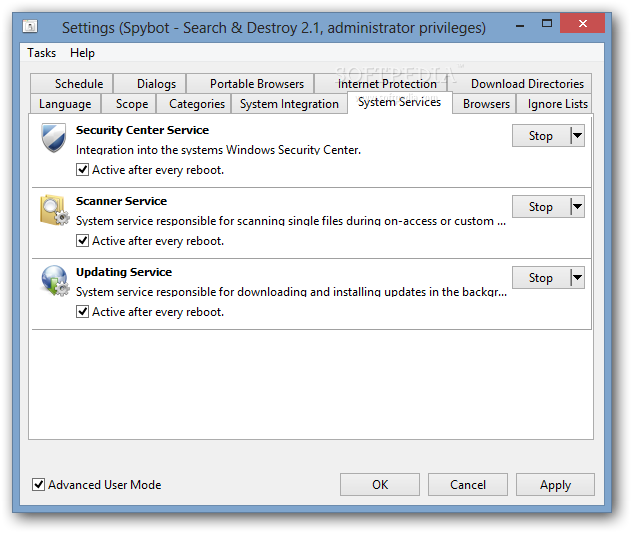Stop the Updating Service
This screenshot has width=632, height=533.
(541, 277)
